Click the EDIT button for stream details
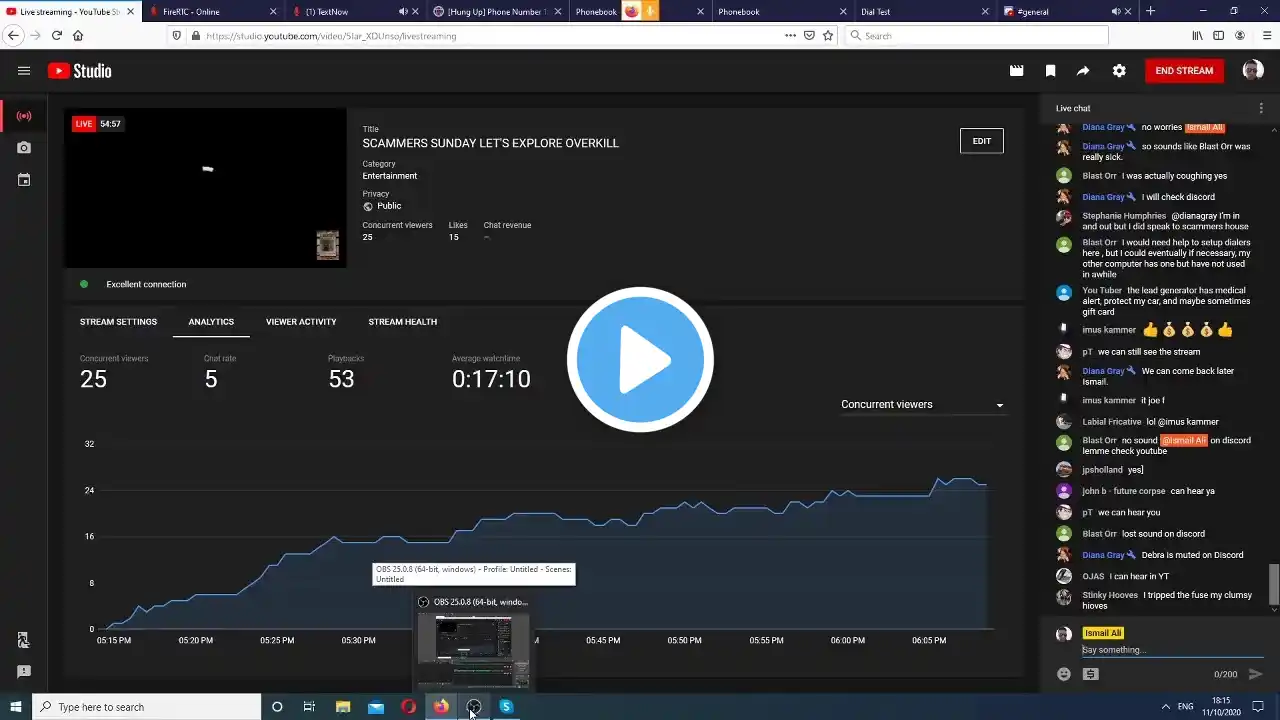Screen dimensions: 1280x720 [x=982, y=141]
